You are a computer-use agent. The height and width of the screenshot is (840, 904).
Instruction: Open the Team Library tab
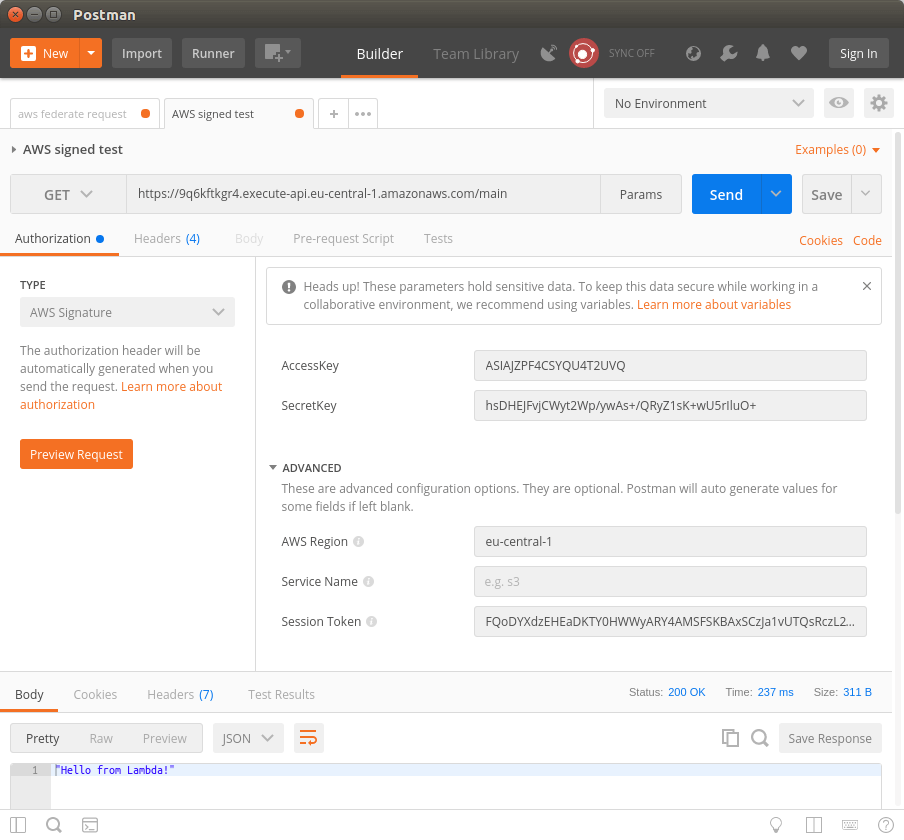(475, 54)
